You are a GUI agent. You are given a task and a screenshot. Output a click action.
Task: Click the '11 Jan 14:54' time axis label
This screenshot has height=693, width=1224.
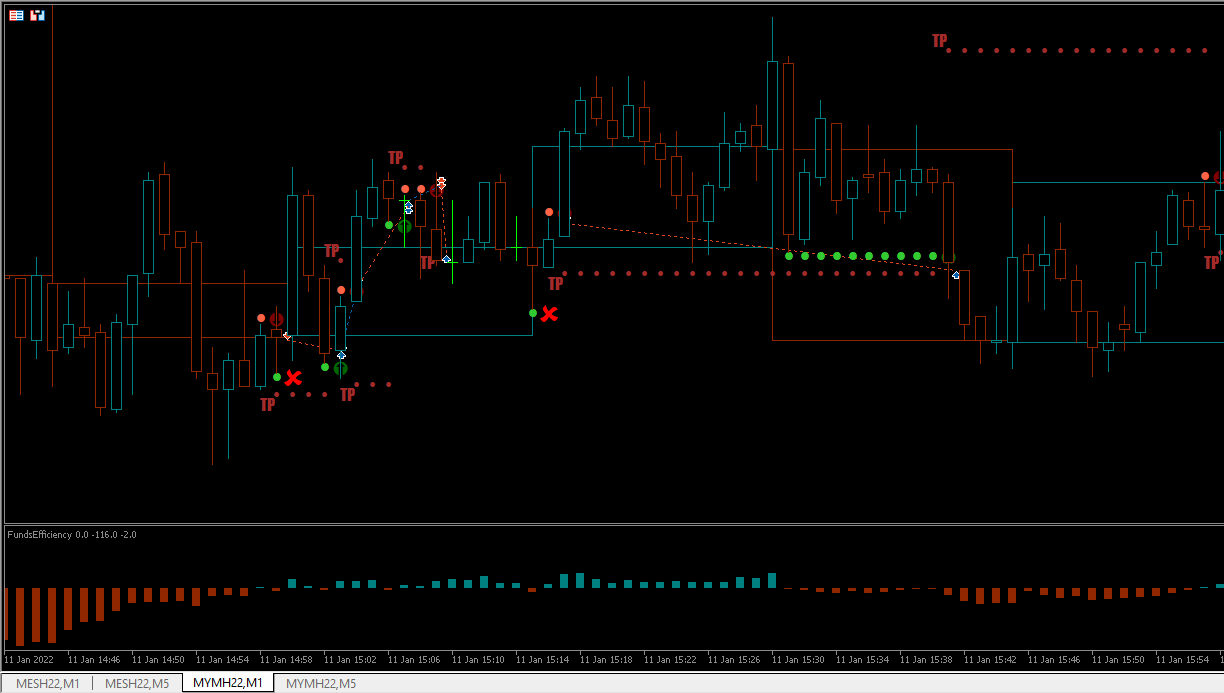point(222,660)
